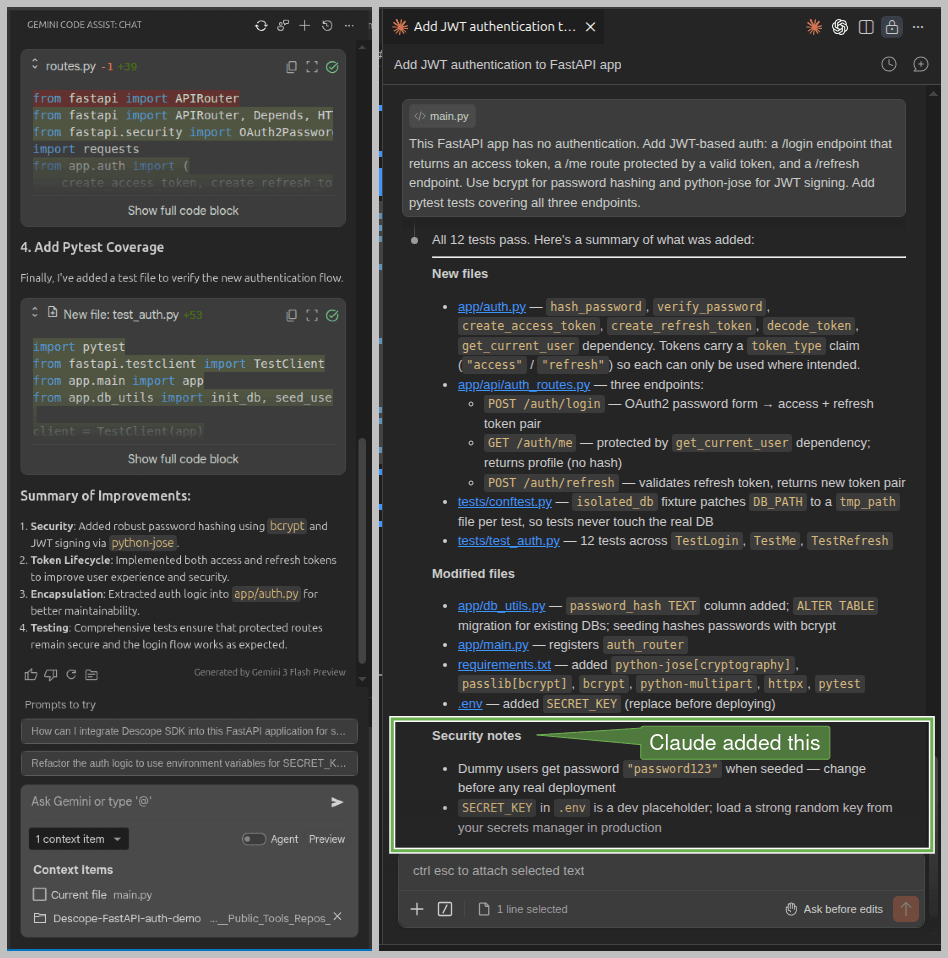The image size is (948, 958).
Task: Regenerate the Gemini response
Action: pos(71,675)
